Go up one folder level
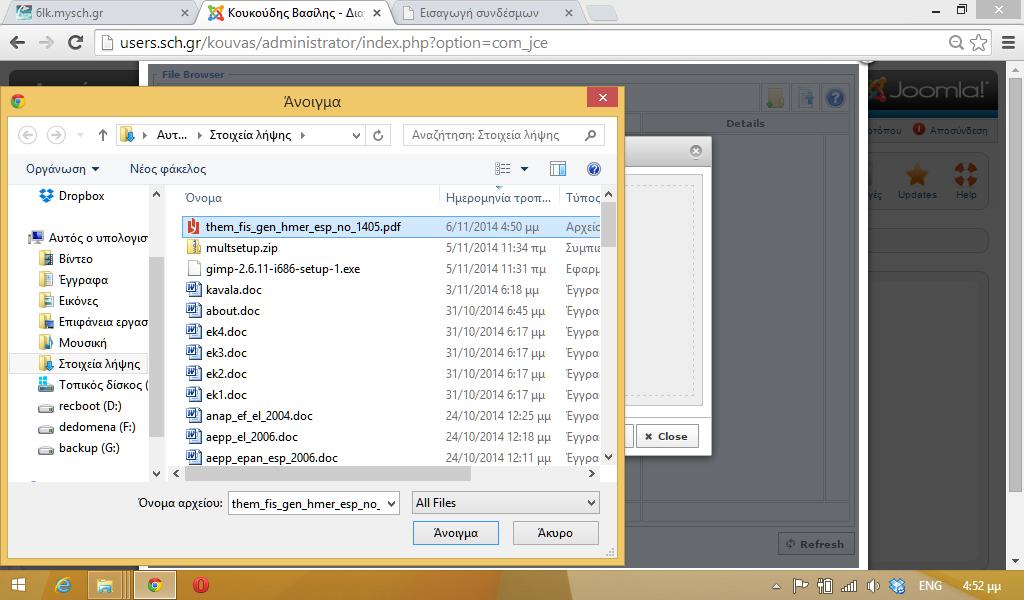Image resolution: width=1024 pixels, height=600 pixels. [x=103, y=135]
